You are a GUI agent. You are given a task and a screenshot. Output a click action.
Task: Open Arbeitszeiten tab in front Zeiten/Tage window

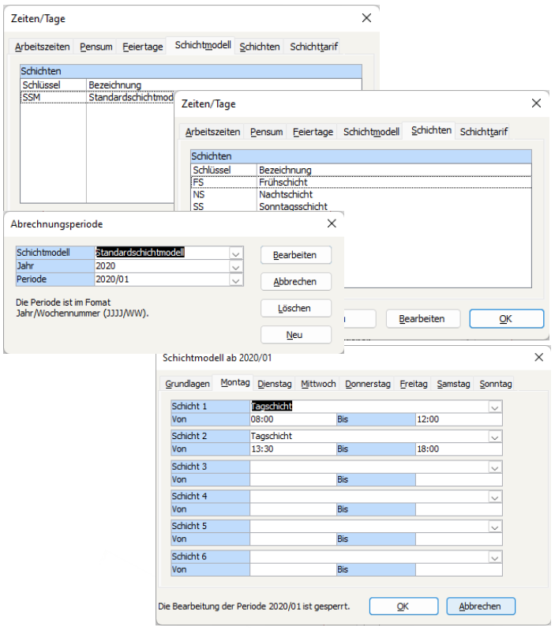tap(213, 132)
